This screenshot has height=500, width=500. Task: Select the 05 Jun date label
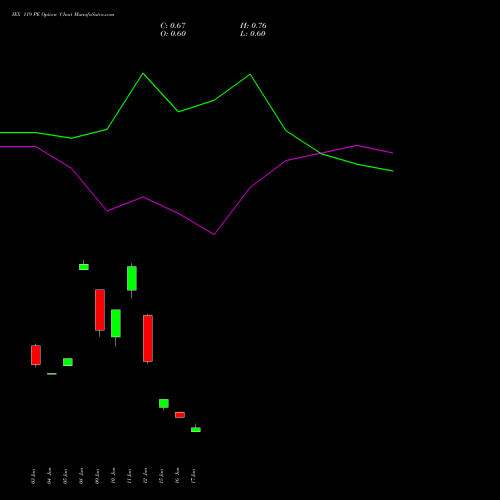coord(65,476)
